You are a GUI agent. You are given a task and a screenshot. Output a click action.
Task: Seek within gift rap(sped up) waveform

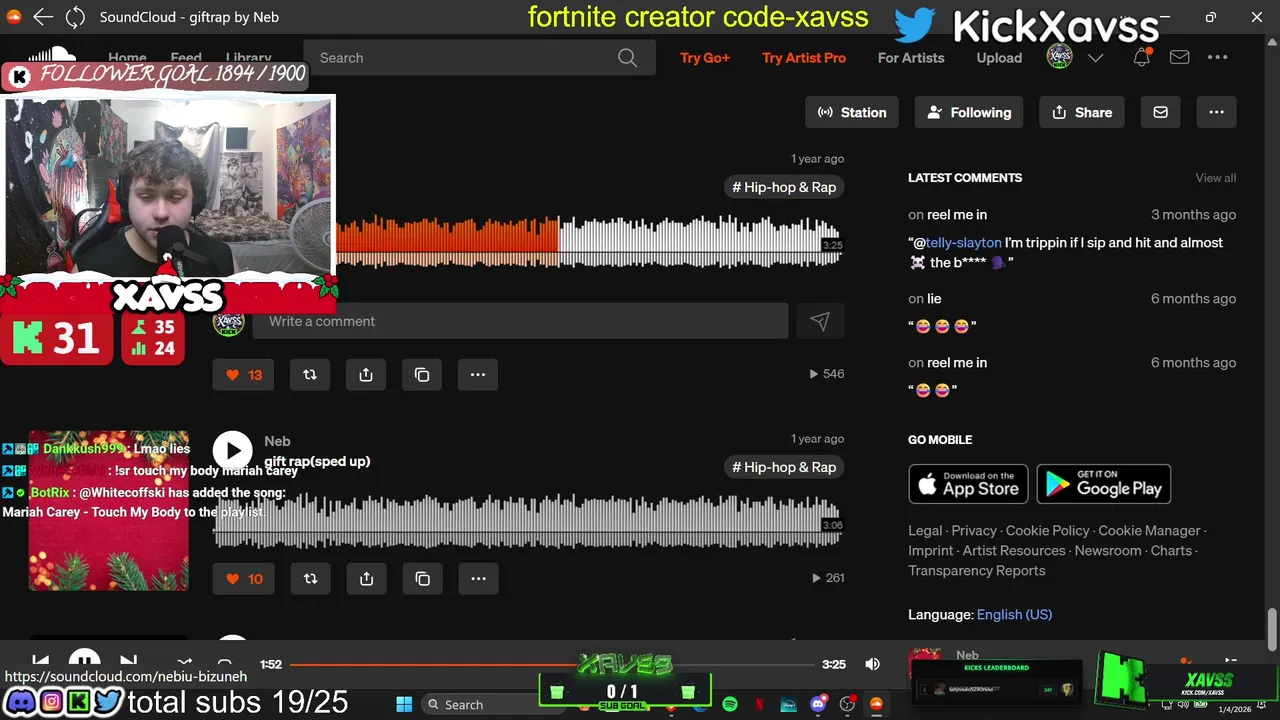[528, 521]
